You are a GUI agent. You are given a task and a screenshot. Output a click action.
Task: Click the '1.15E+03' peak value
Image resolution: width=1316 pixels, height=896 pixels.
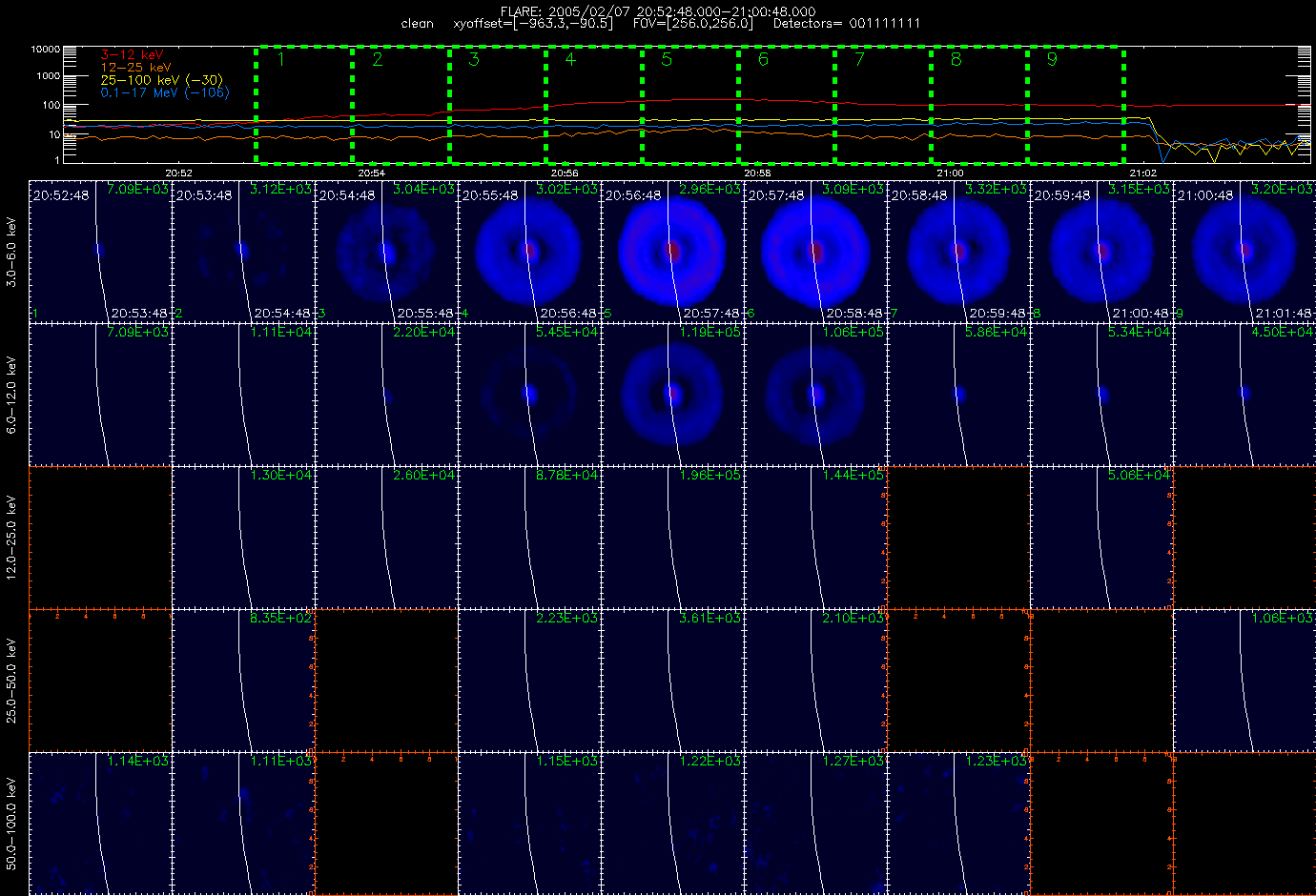(x=566, y=761)
